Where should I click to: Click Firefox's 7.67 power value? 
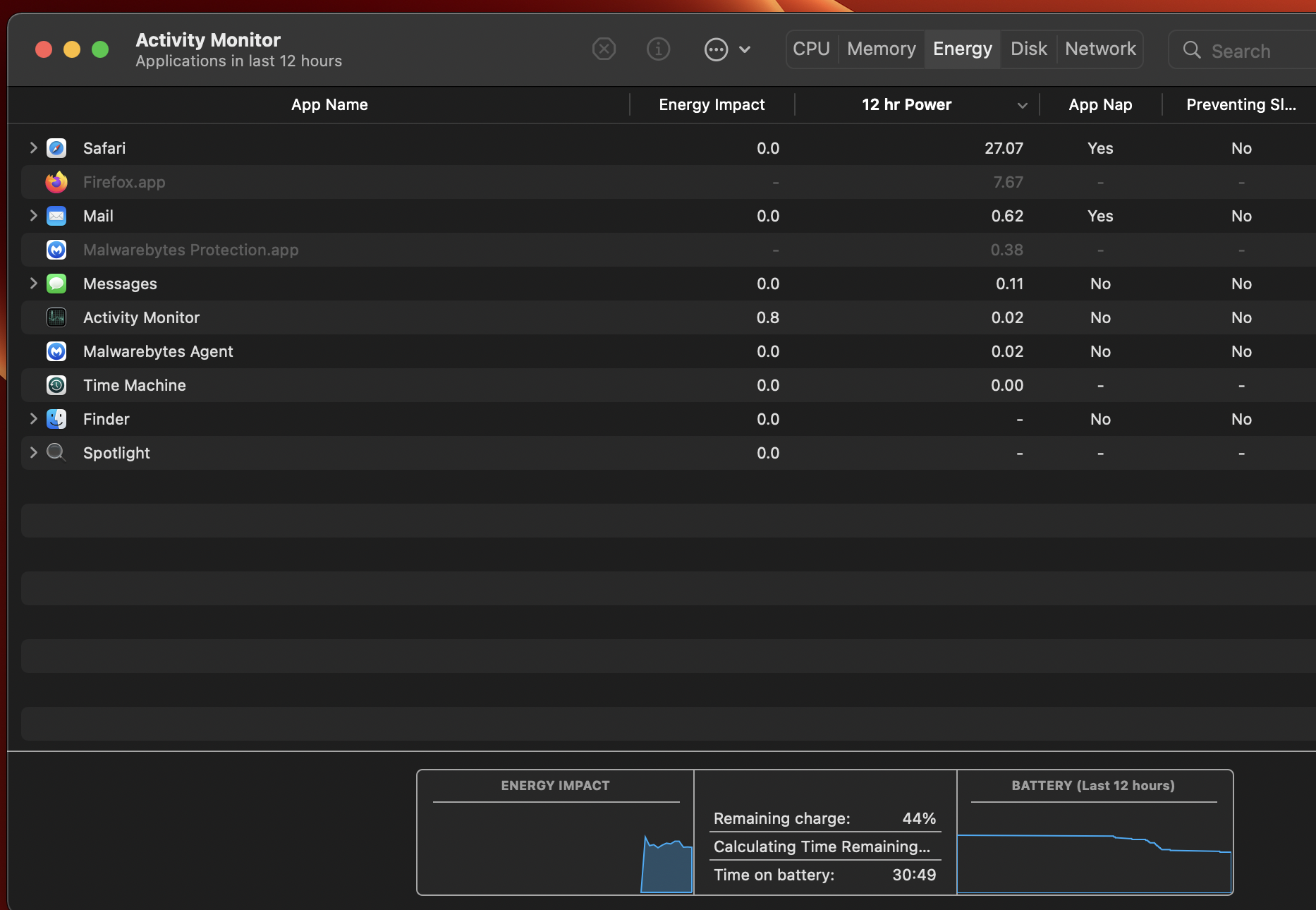tap(1008, 182)
